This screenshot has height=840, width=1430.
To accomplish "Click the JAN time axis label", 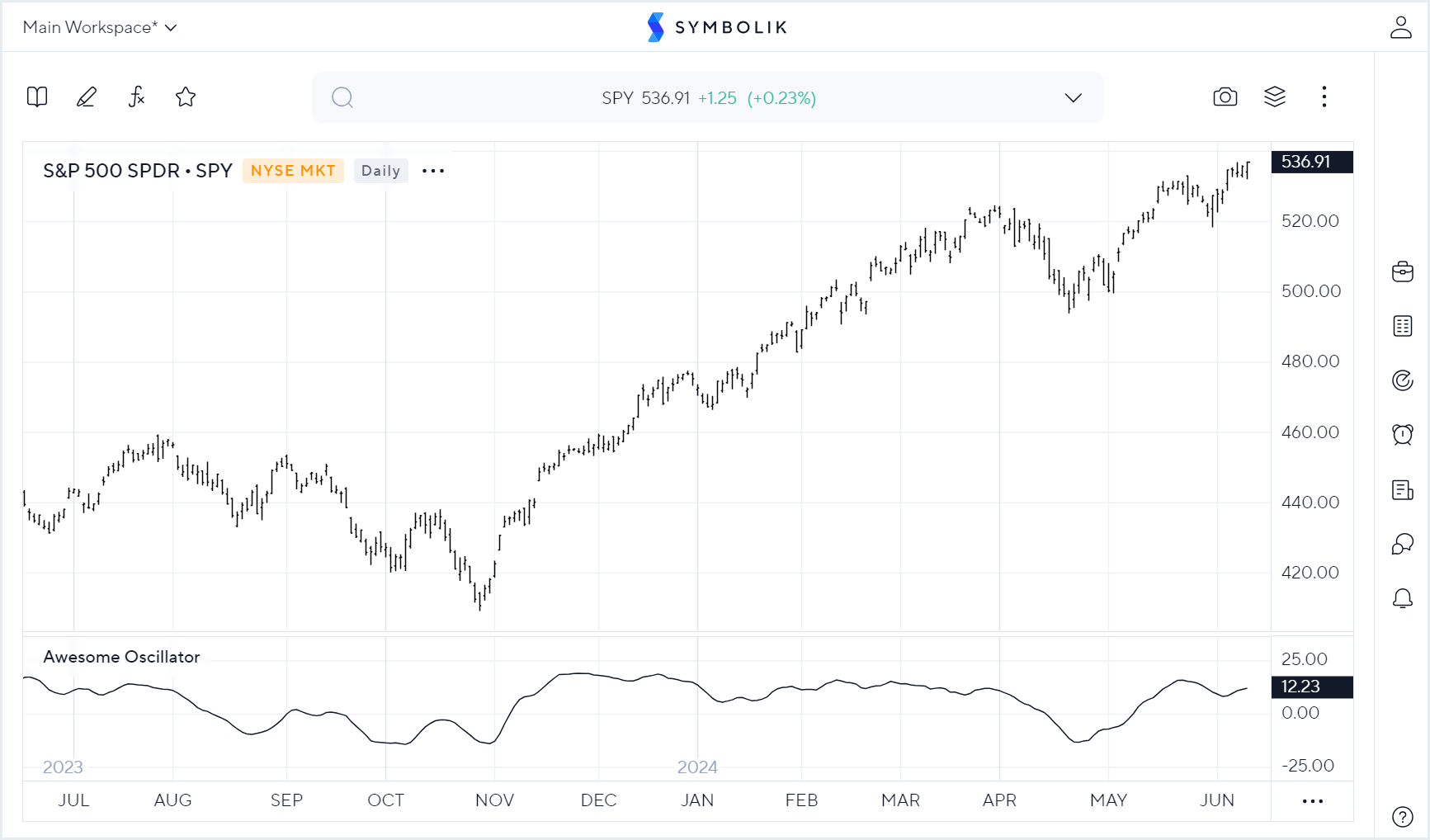I will [x=697, y=800].
